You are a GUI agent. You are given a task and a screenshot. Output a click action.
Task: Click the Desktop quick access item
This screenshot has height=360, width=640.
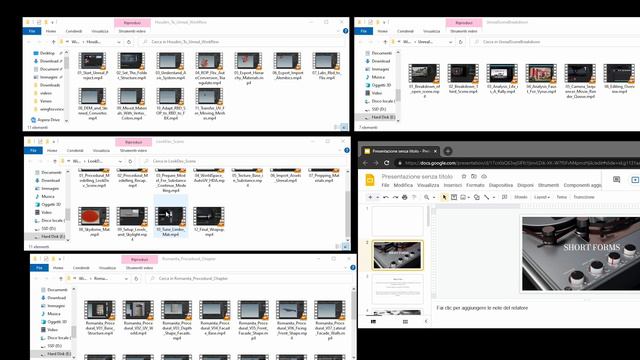pos(47,53)
